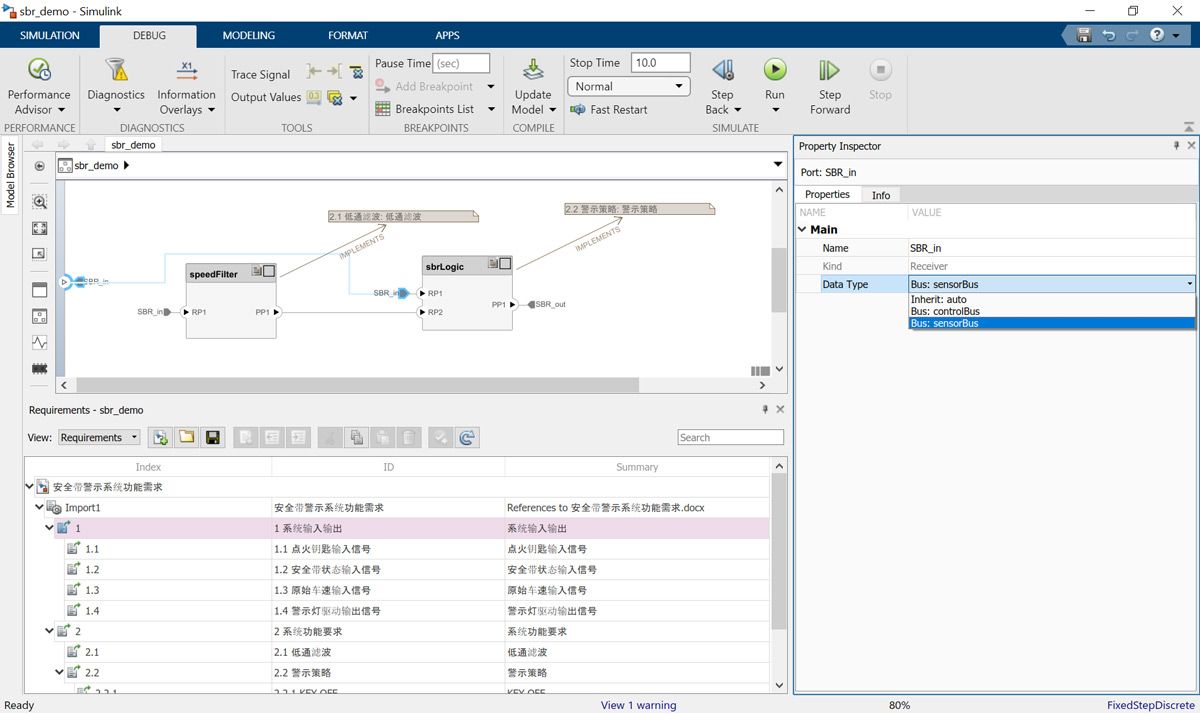The height and width of the screenshot is (713, 1200).
Task: Save the requirement set in the Requirements toolbar
Action: coord(213,437)
